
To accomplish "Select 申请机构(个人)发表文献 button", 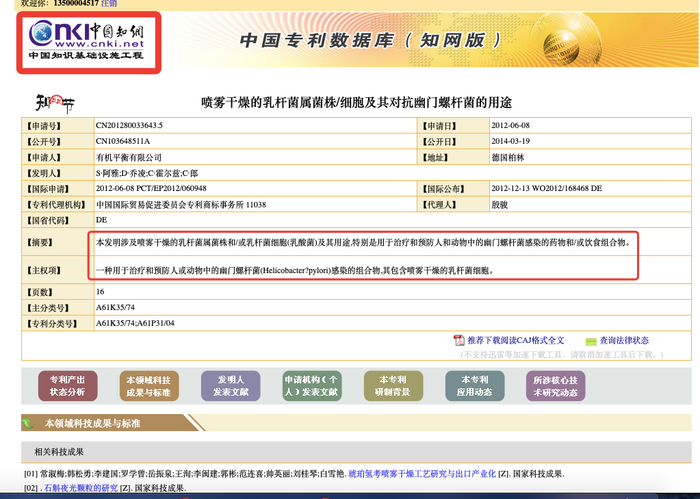I will pyautogui.click(x=312, y=386).
